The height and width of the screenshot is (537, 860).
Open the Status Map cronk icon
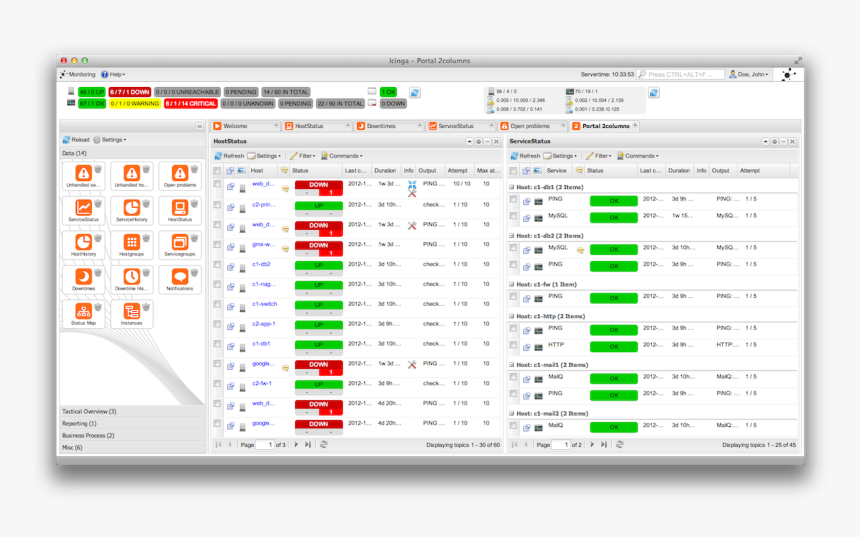pos(83,312)
